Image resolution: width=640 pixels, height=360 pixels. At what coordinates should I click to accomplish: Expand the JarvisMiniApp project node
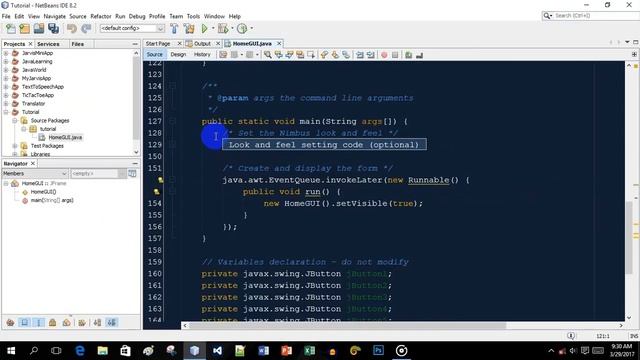(x=6, y=53)
